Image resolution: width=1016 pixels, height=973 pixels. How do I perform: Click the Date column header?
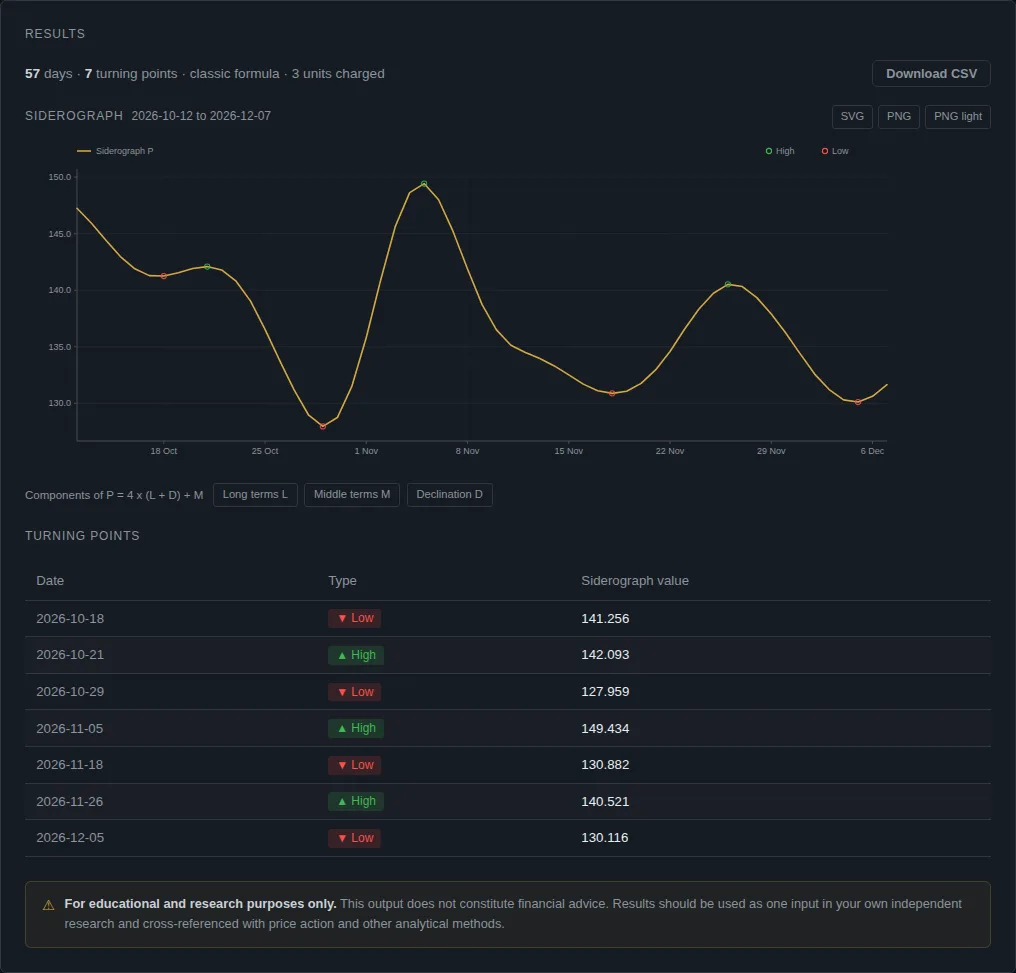point(50,580)
